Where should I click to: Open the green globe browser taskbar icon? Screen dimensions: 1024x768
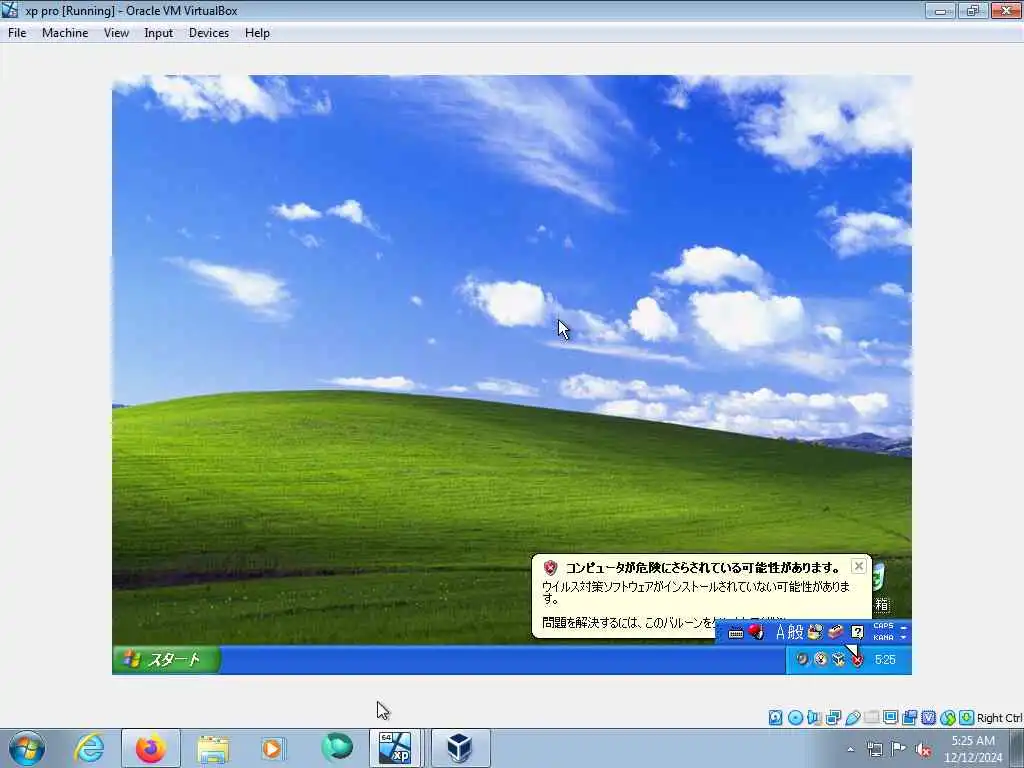tap(337, 748)
